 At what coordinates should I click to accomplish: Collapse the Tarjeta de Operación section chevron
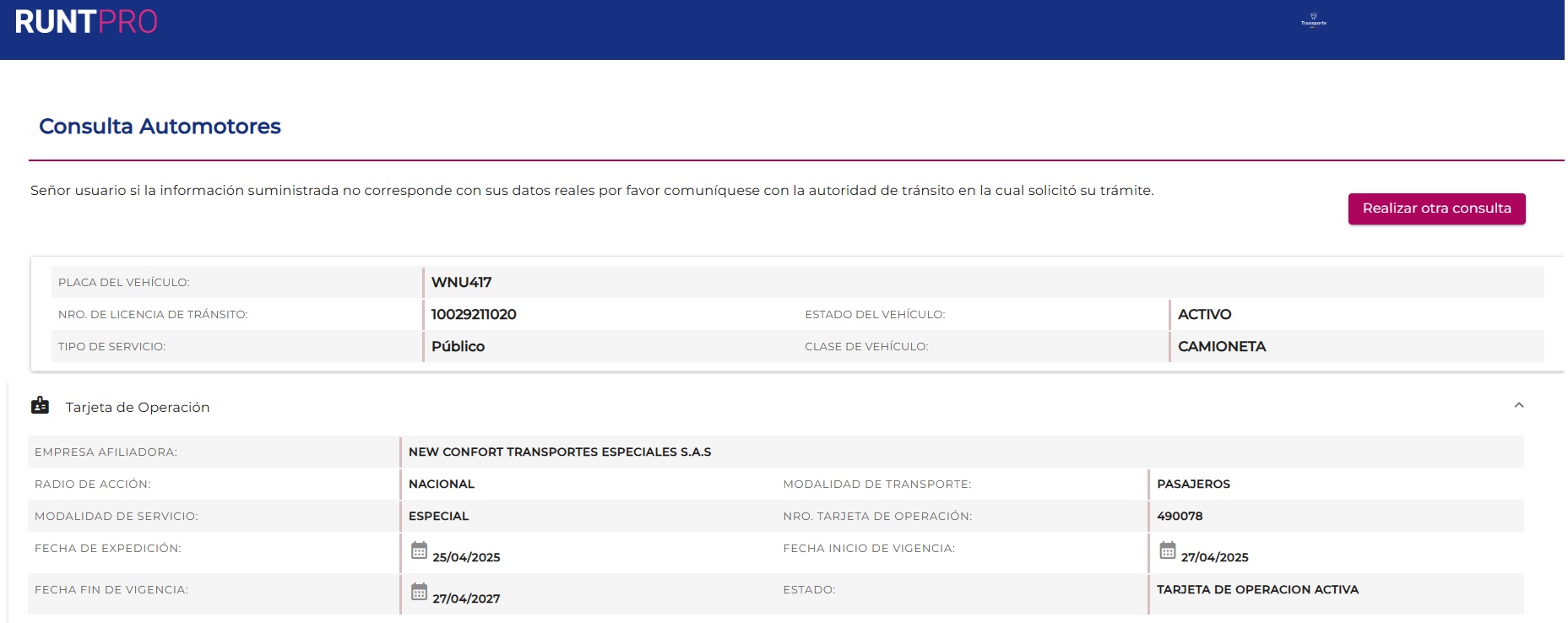(x=1518, y=406)
